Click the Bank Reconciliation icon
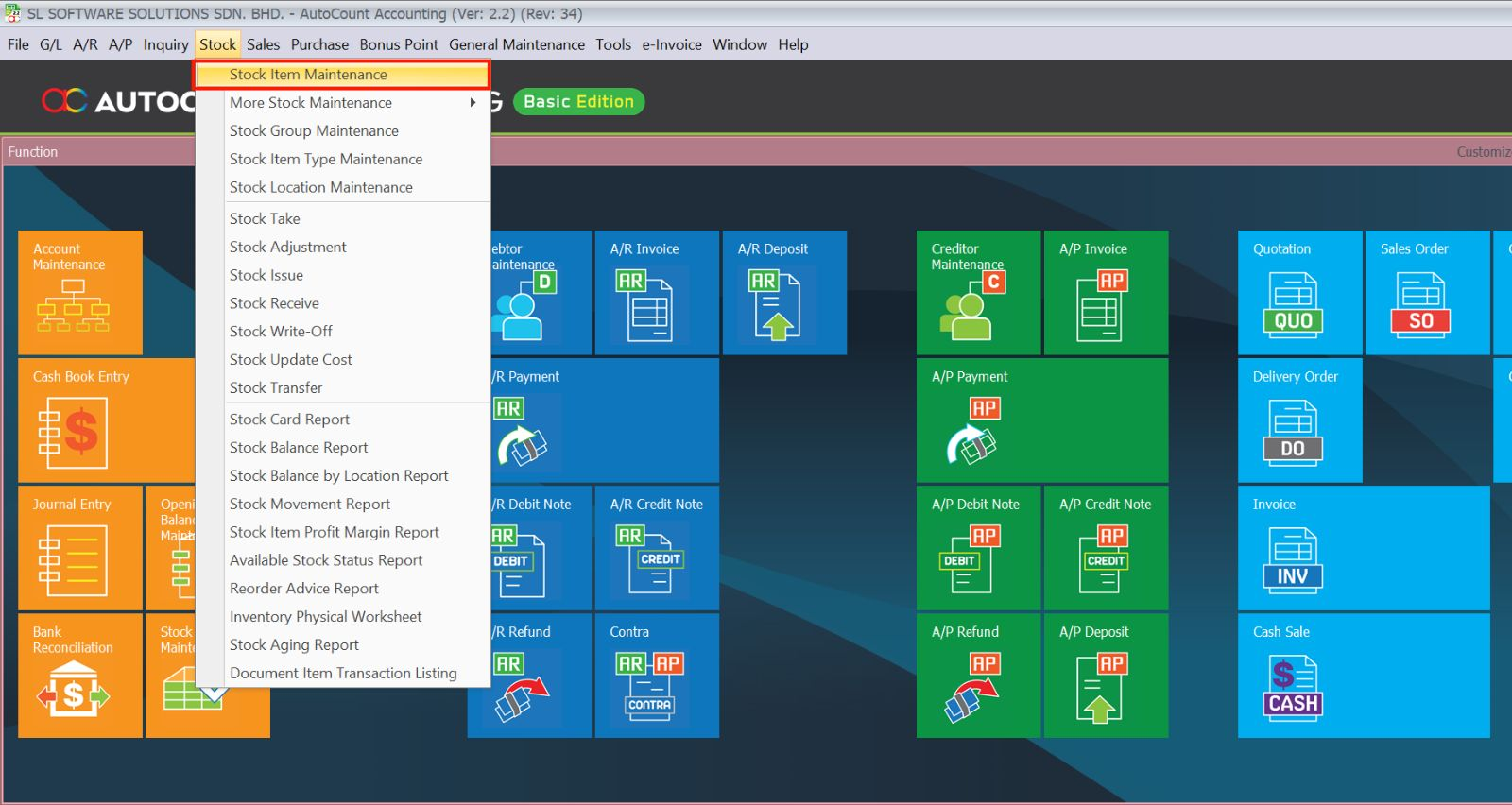The image size is (1512, 805). (73, 689)
